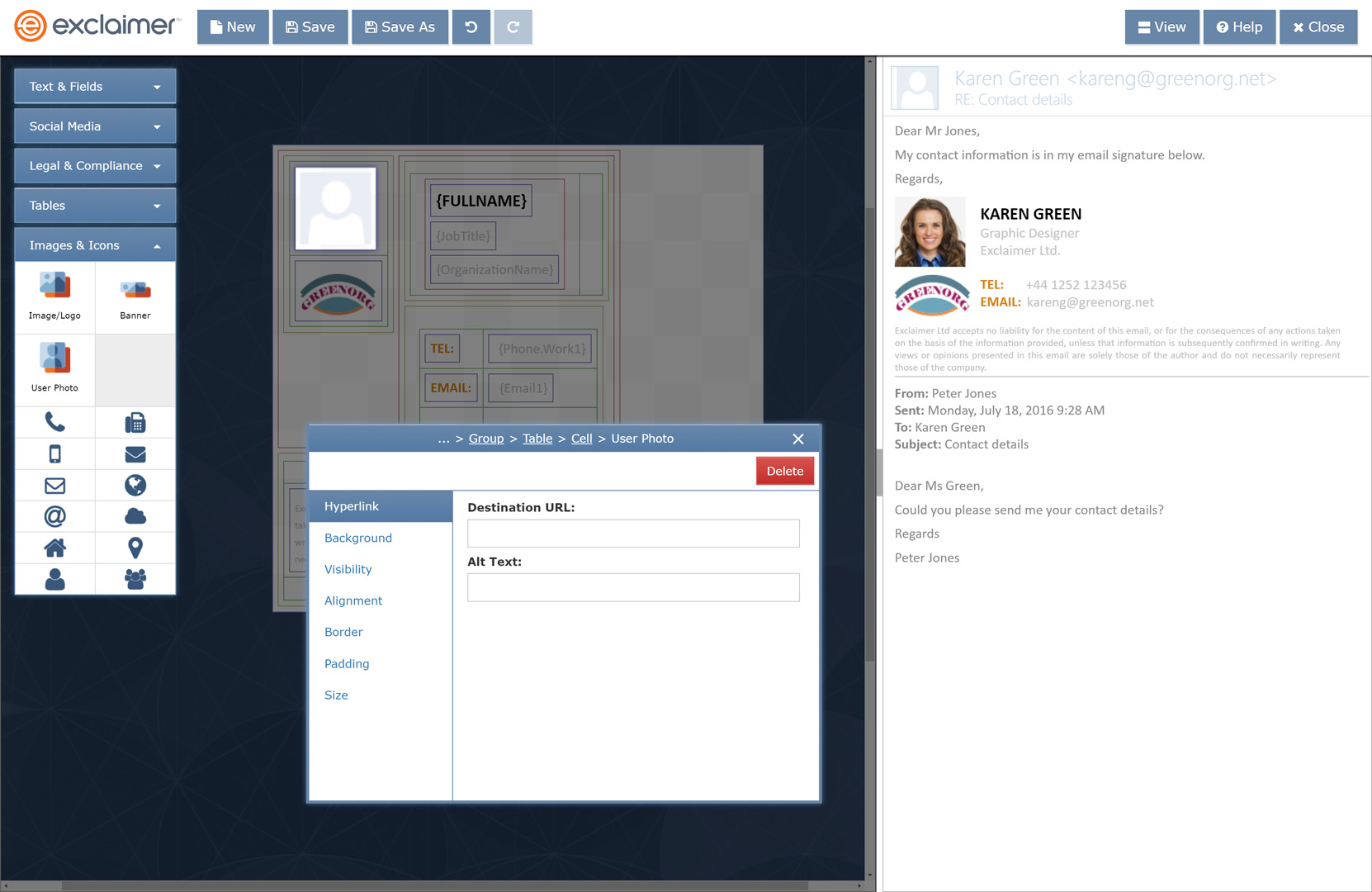1372x892 pixels.
Task: Select the cloud icon
Action: pos(135,516)
